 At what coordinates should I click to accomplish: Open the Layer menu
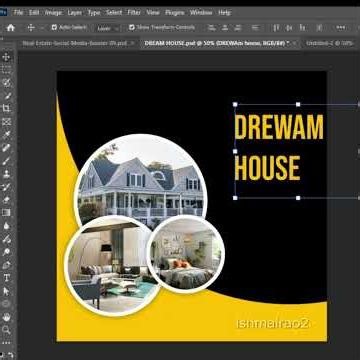click(x=75, y=13)
